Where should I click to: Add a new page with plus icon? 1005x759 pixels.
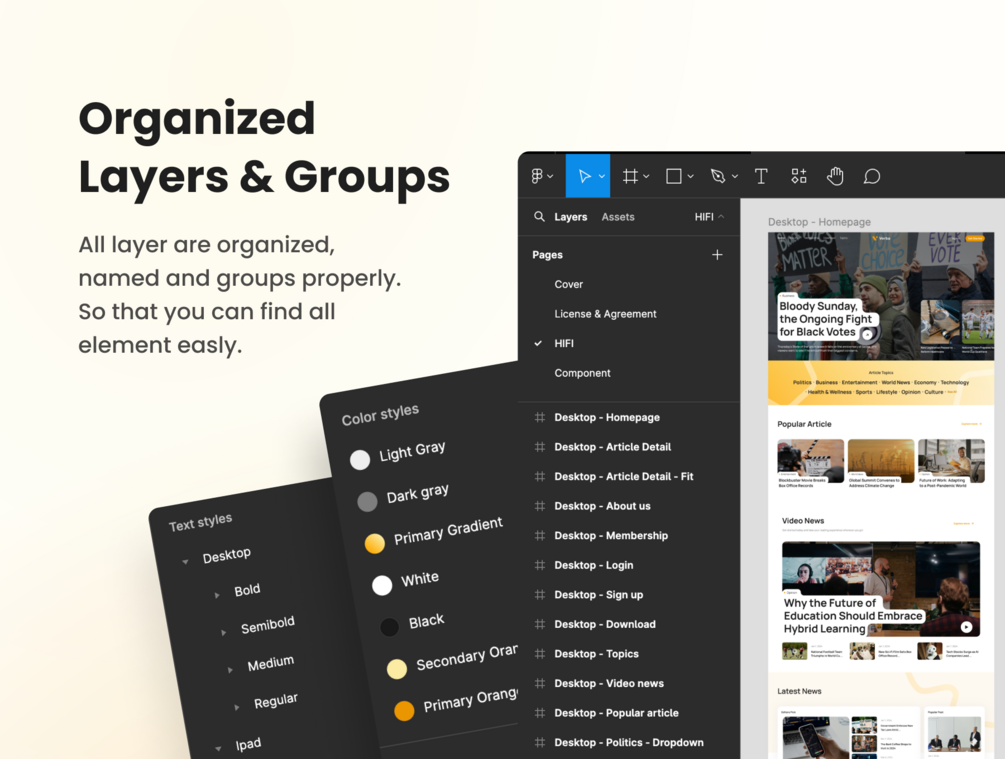click(x=717, y=254)
